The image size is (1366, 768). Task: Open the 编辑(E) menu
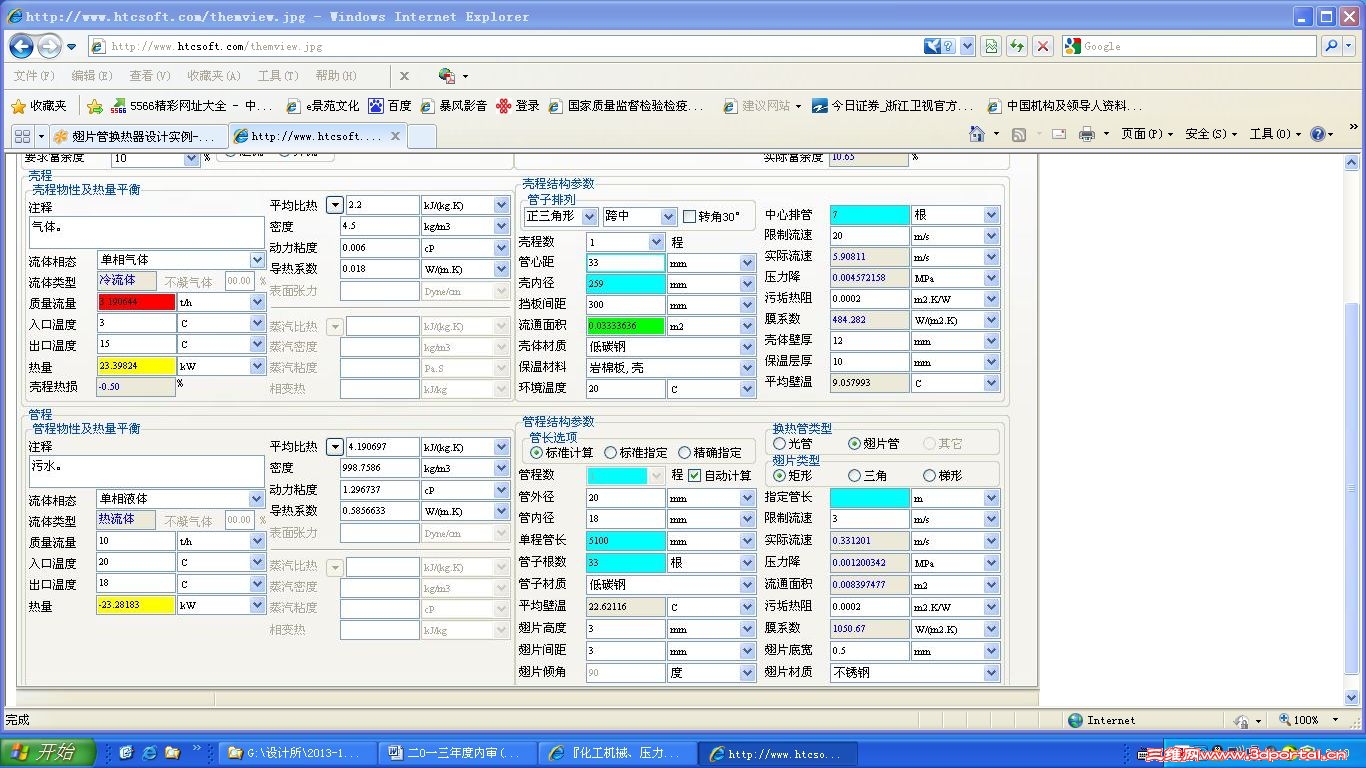pyautogui.click(x=92, y=76)
